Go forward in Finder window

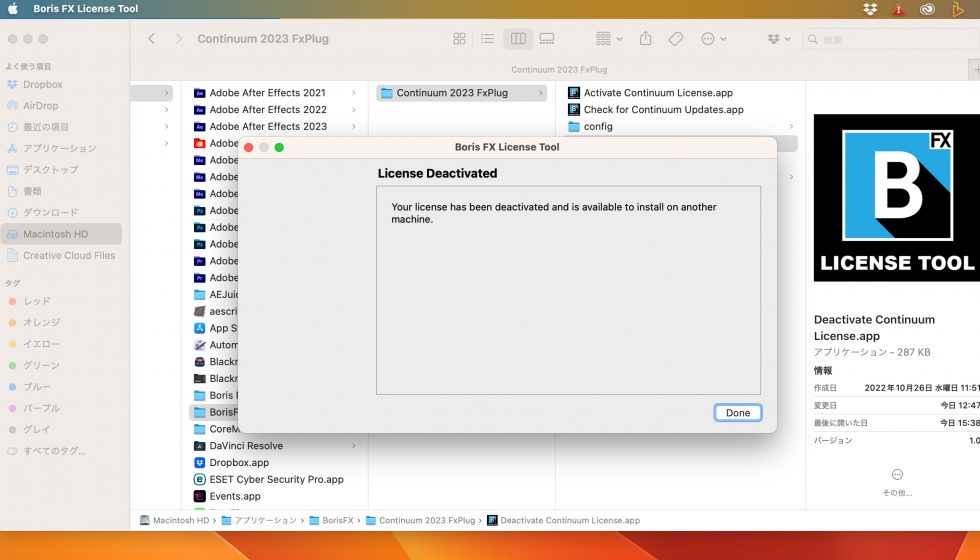[179, 39]
